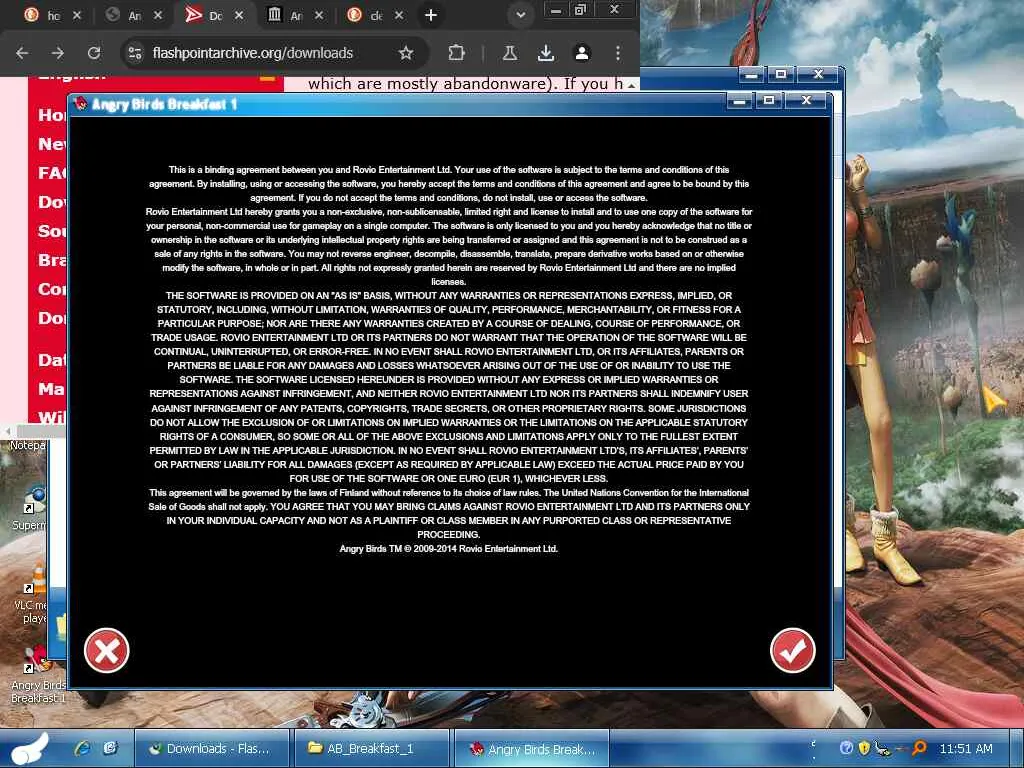1024x768 pixels.
Task: Click the safely remove hardware tray icon
Action: 883,748
